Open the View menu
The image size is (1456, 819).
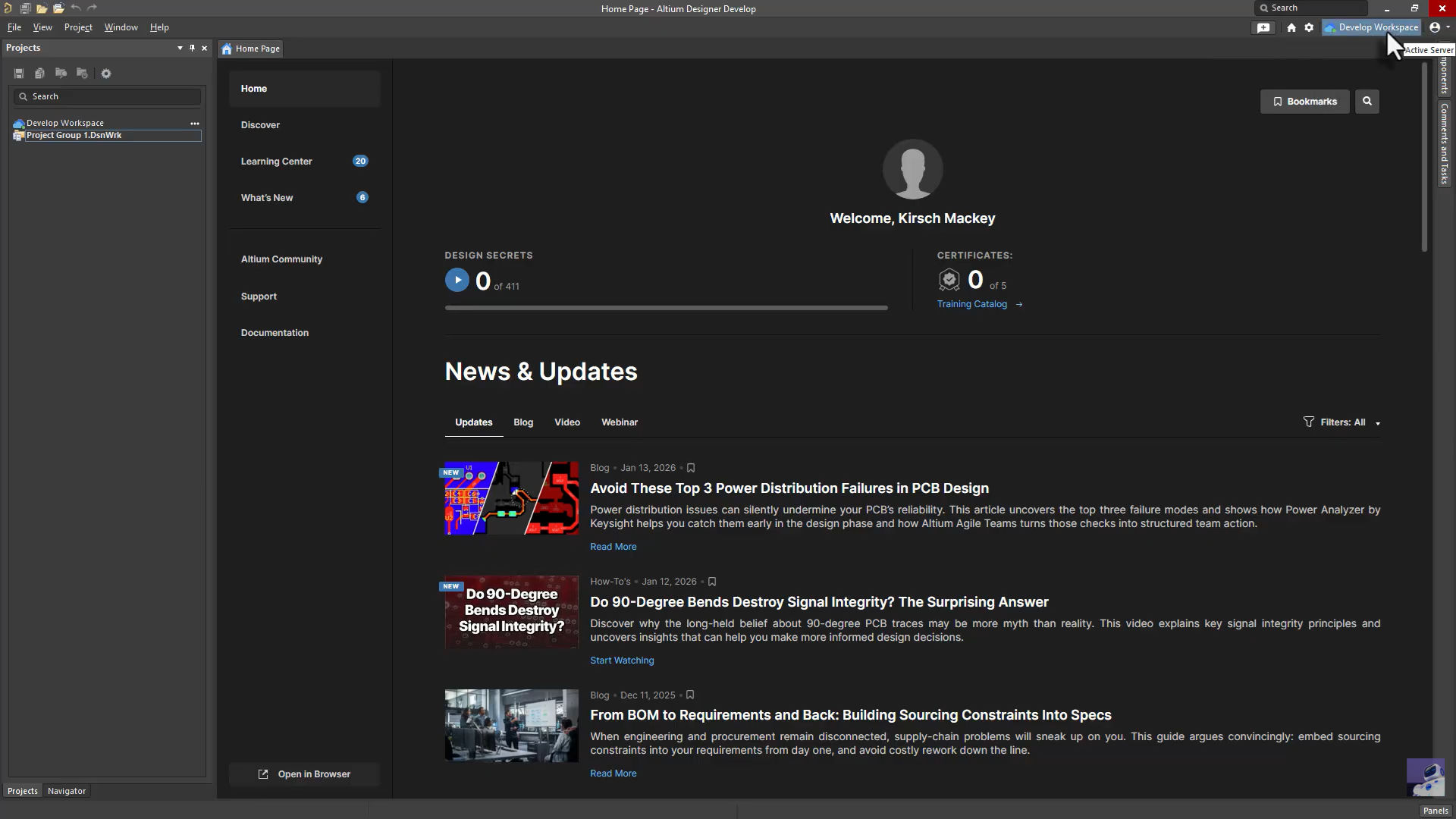point(42,27)
